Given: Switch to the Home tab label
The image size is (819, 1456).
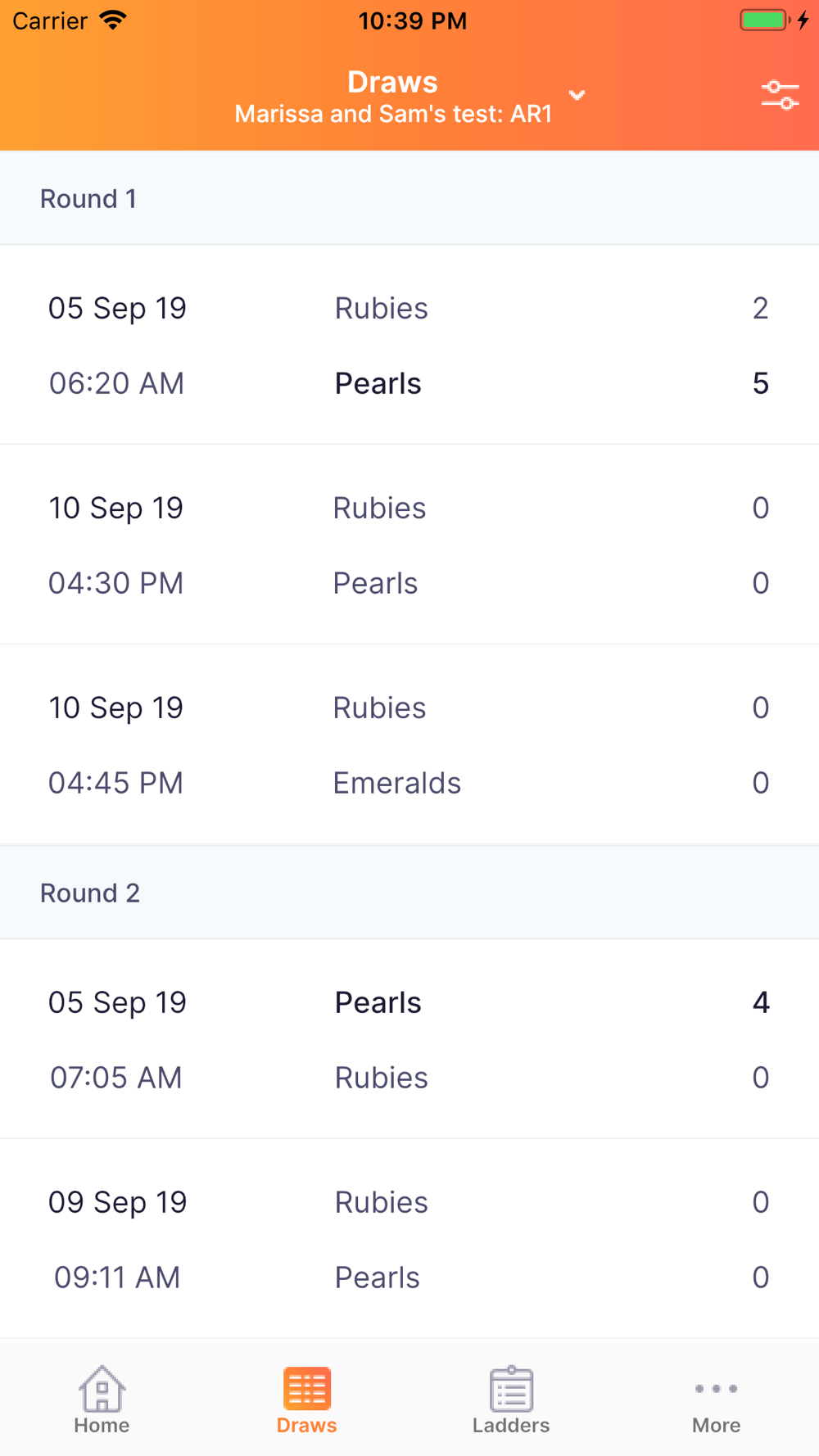Looking at the screenshot, I should tap(102, 1426).
